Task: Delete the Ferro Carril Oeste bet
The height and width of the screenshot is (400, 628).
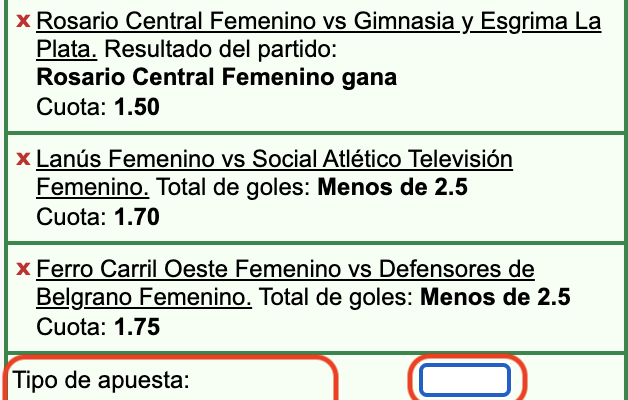Action: [24, 269]
